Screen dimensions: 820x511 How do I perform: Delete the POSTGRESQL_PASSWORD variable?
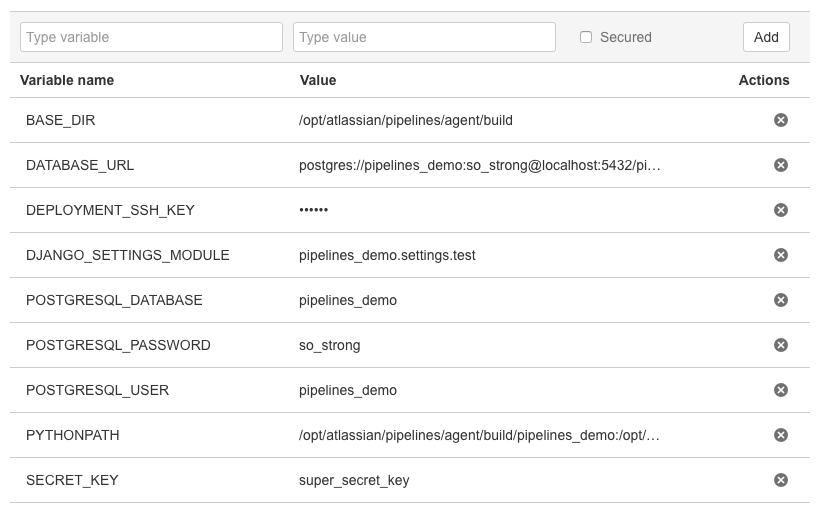pyautogui.click(x=781, y=345)
